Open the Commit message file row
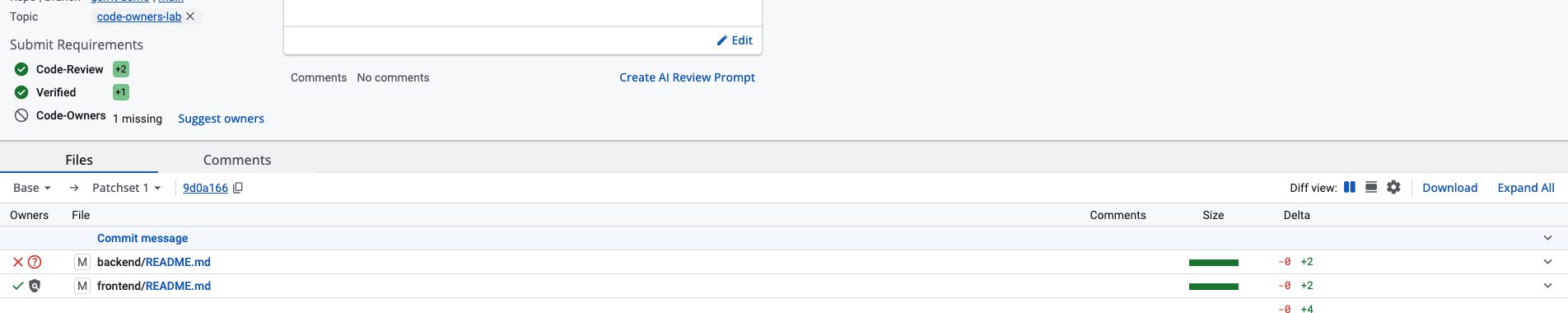 pyautogui.click(x=142, y=238)
